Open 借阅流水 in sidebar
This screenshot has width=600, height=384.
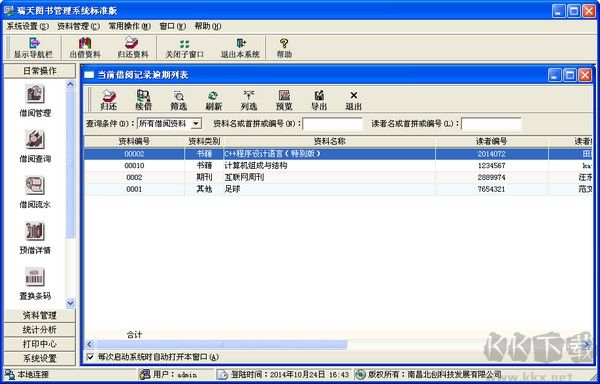(x=35, y=192)
